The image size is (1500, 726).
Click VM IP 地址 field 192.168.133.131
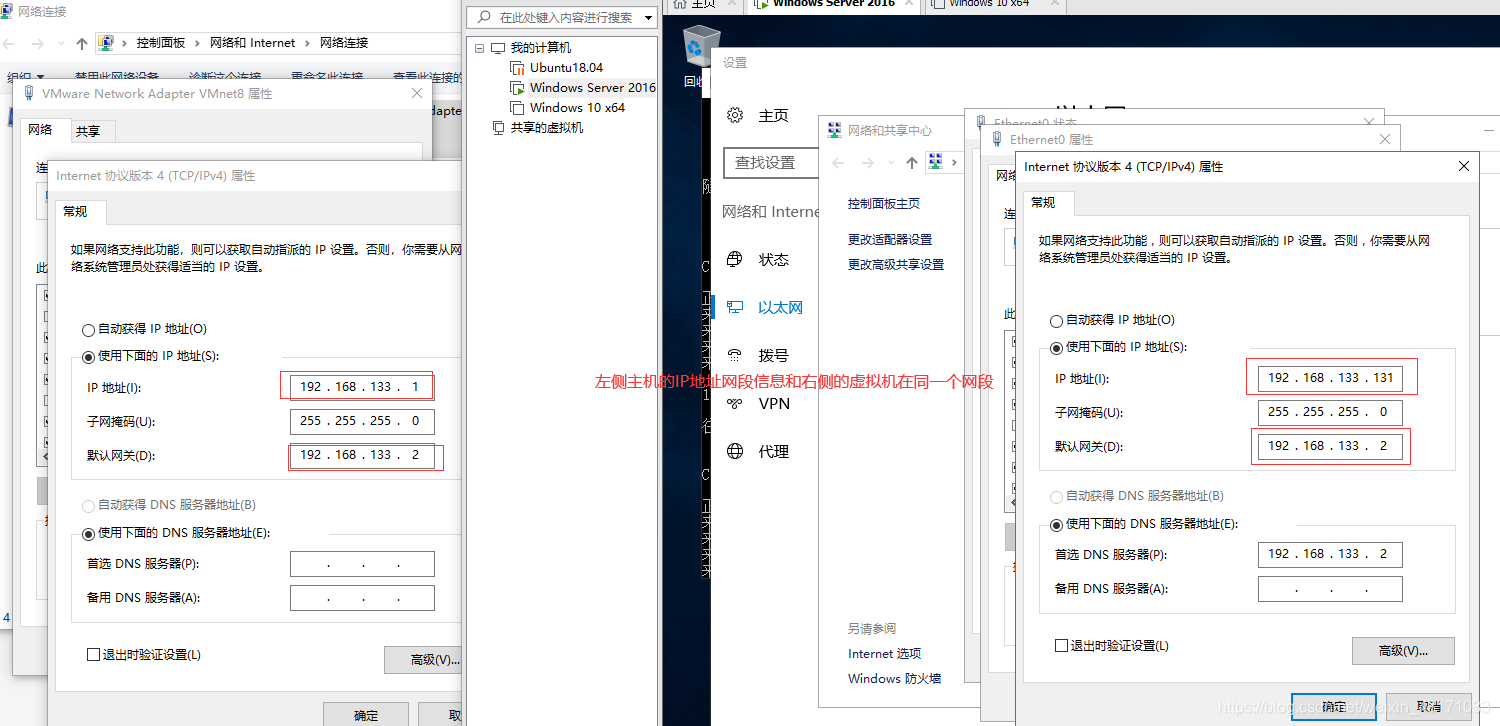[x=1330, y=378]
